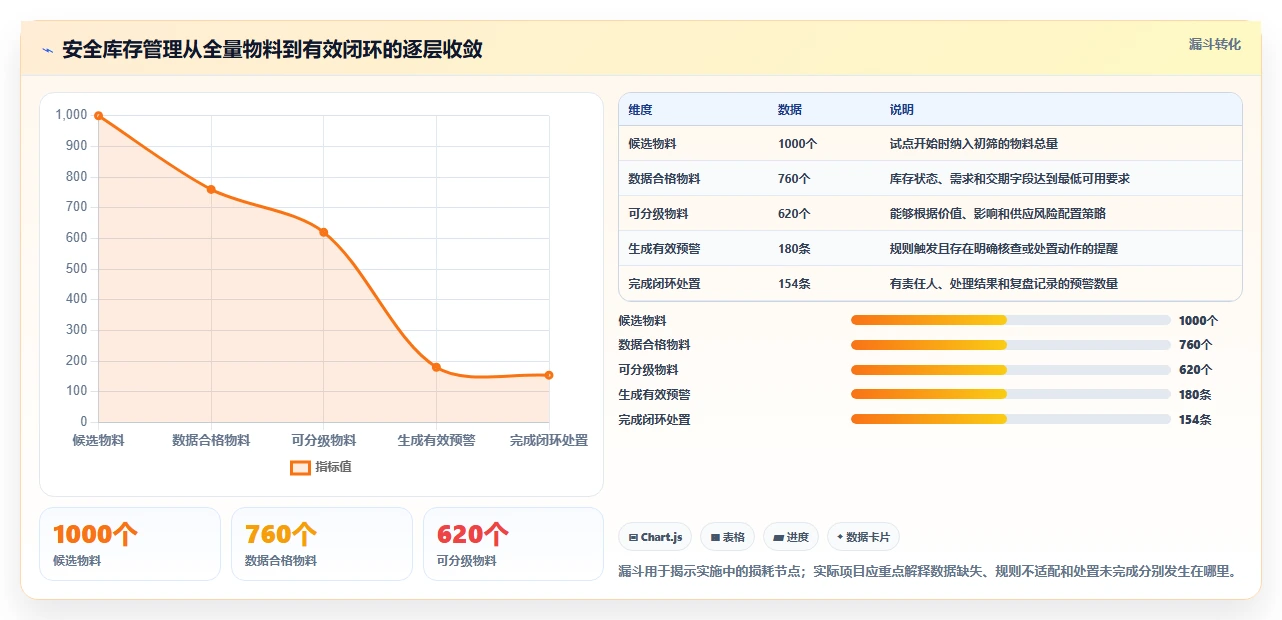
Task: Click the 候选物料 x-axis label
Action: click(x=98, y=440)
